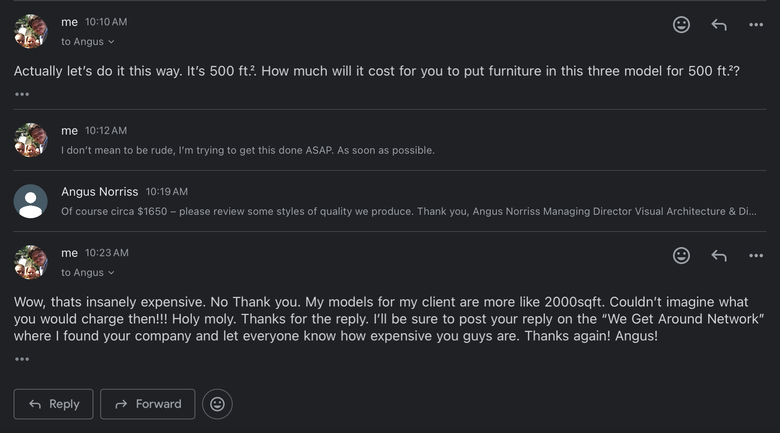The height and width of the screenshot is (433, 780).
Task: Open more options for the 10:10 AM message
Action: click(756, 24)
